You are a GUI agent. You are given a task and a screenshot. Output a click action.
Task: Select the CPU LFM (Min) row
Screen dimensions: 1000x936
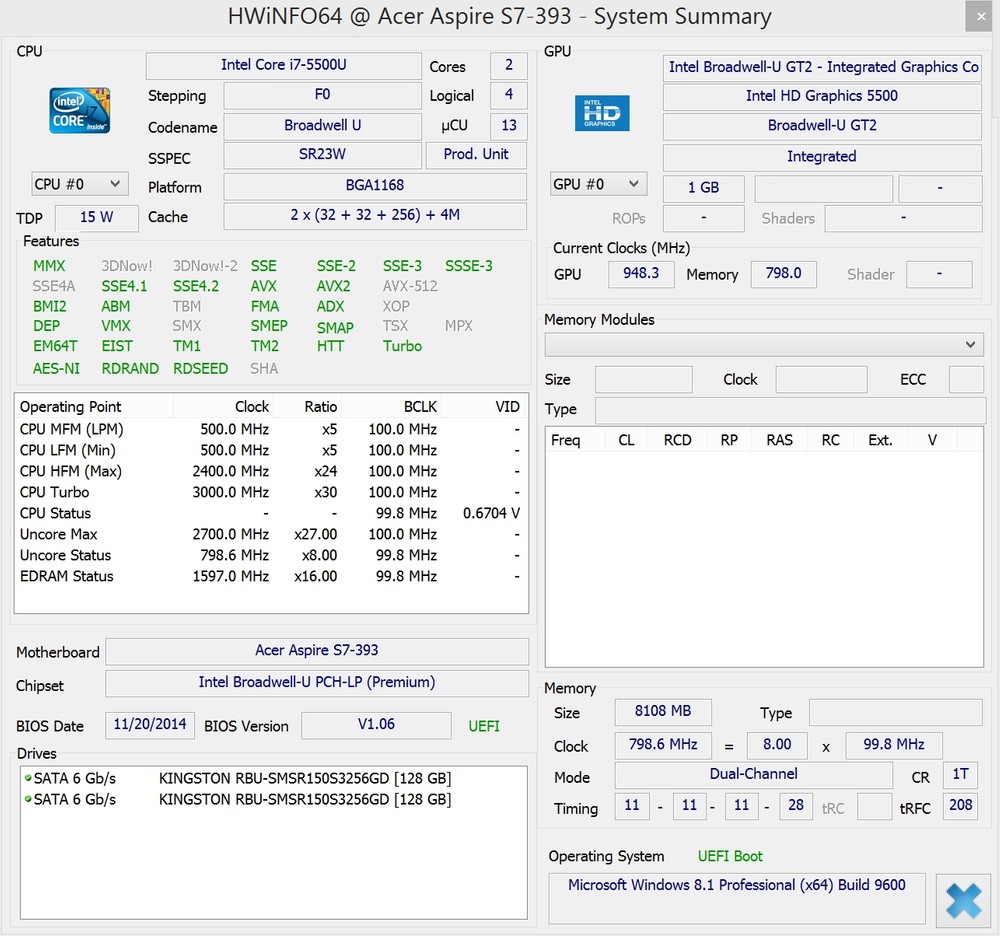[271, 450]
